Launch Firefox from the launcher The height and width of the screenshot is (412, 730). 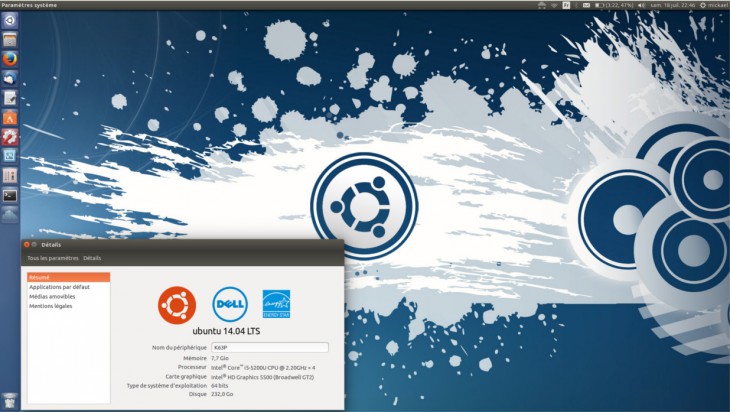click(x=10, y=60)
